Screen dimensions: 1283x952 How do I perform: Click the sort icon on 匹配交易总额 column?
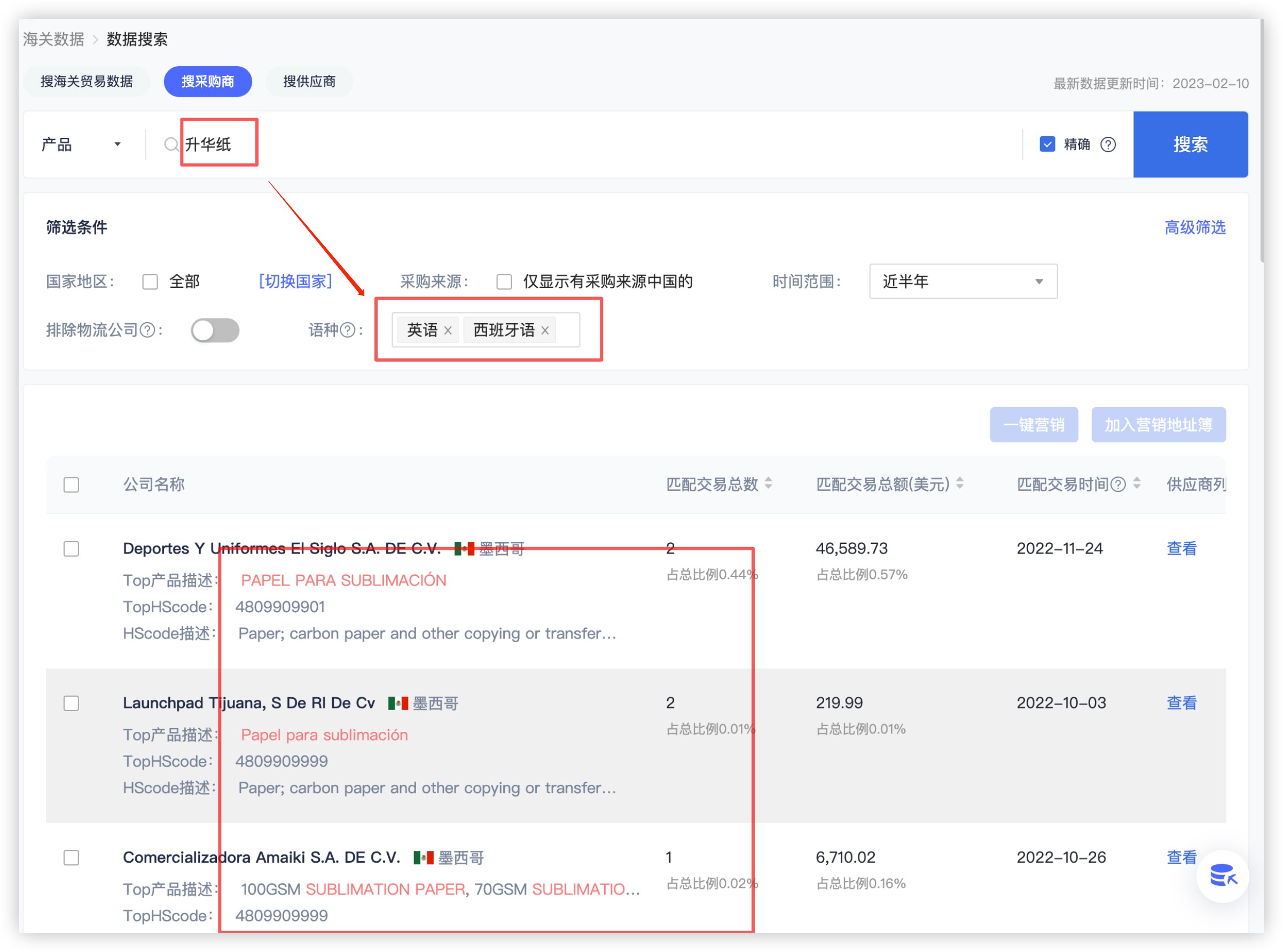tap(959, 484)
